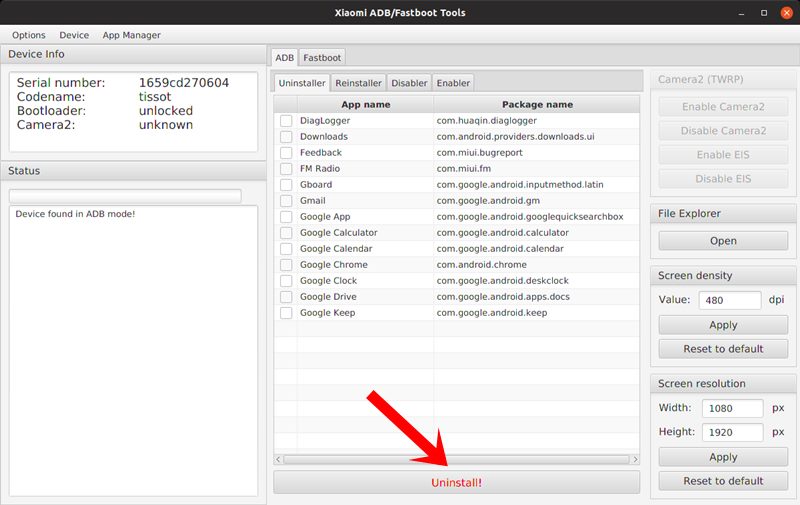Tick the Downloads app checkbox
The width and height of the screenshot is (800, 505).
point(286,137)
